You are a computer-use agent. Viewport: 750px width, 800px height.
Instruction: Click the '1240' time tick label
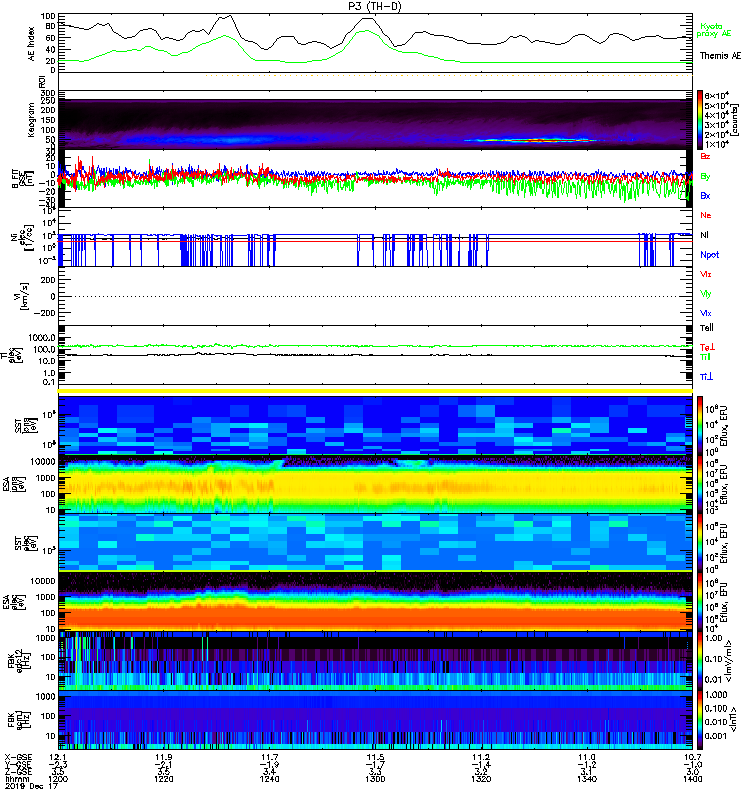coord(269,779)
